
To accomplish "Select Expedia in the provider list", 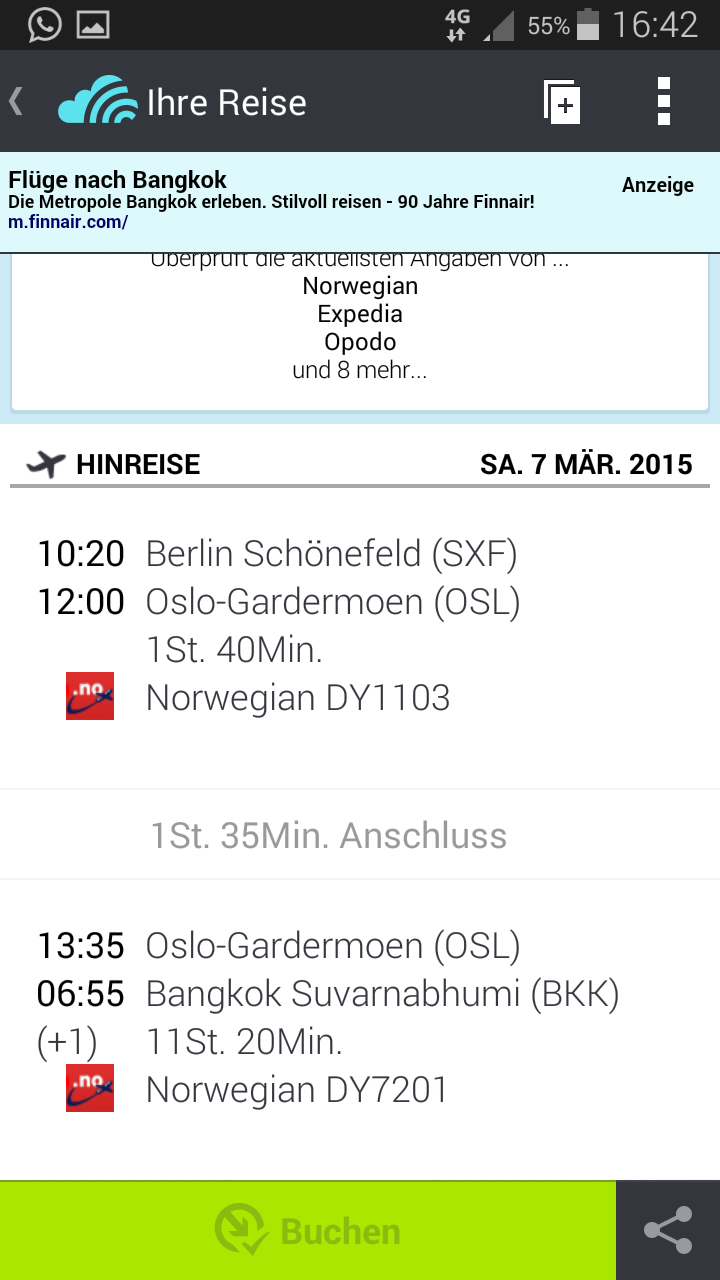I will [360, 314].
